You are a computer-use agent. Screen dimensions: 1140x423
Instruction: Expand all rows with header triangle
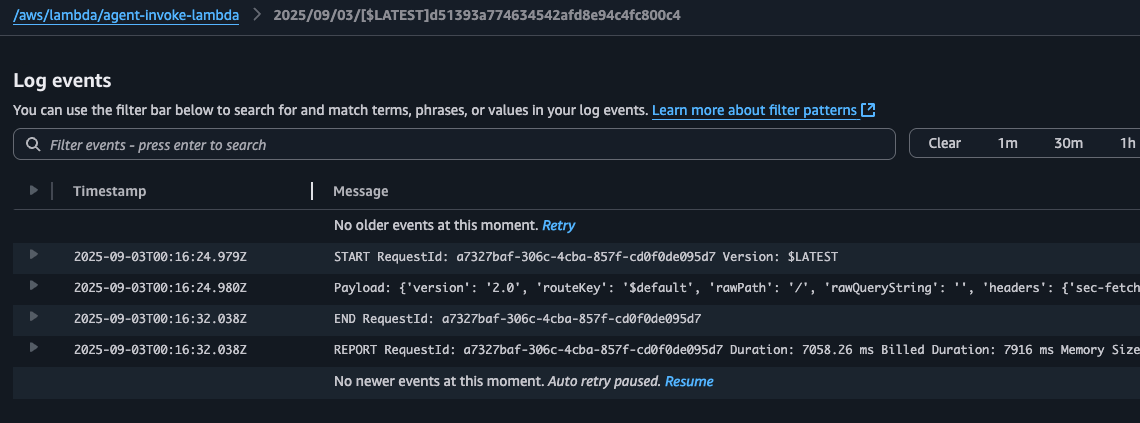33,190
